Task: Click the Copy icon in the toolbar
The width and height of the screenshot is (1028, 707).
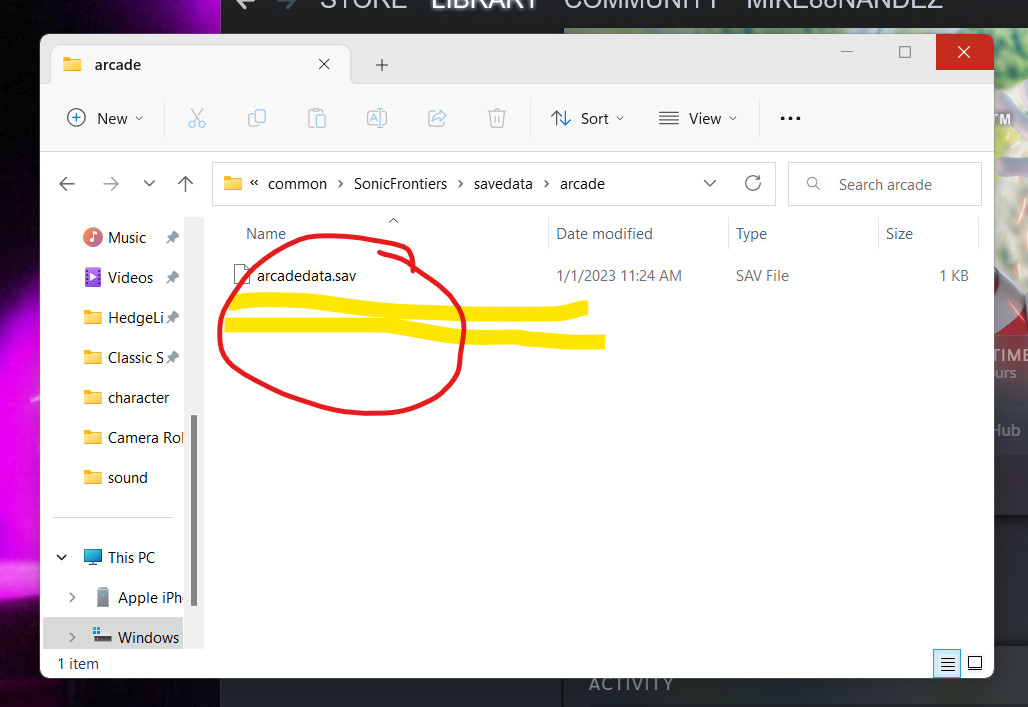Action: [x=257, y=118]
